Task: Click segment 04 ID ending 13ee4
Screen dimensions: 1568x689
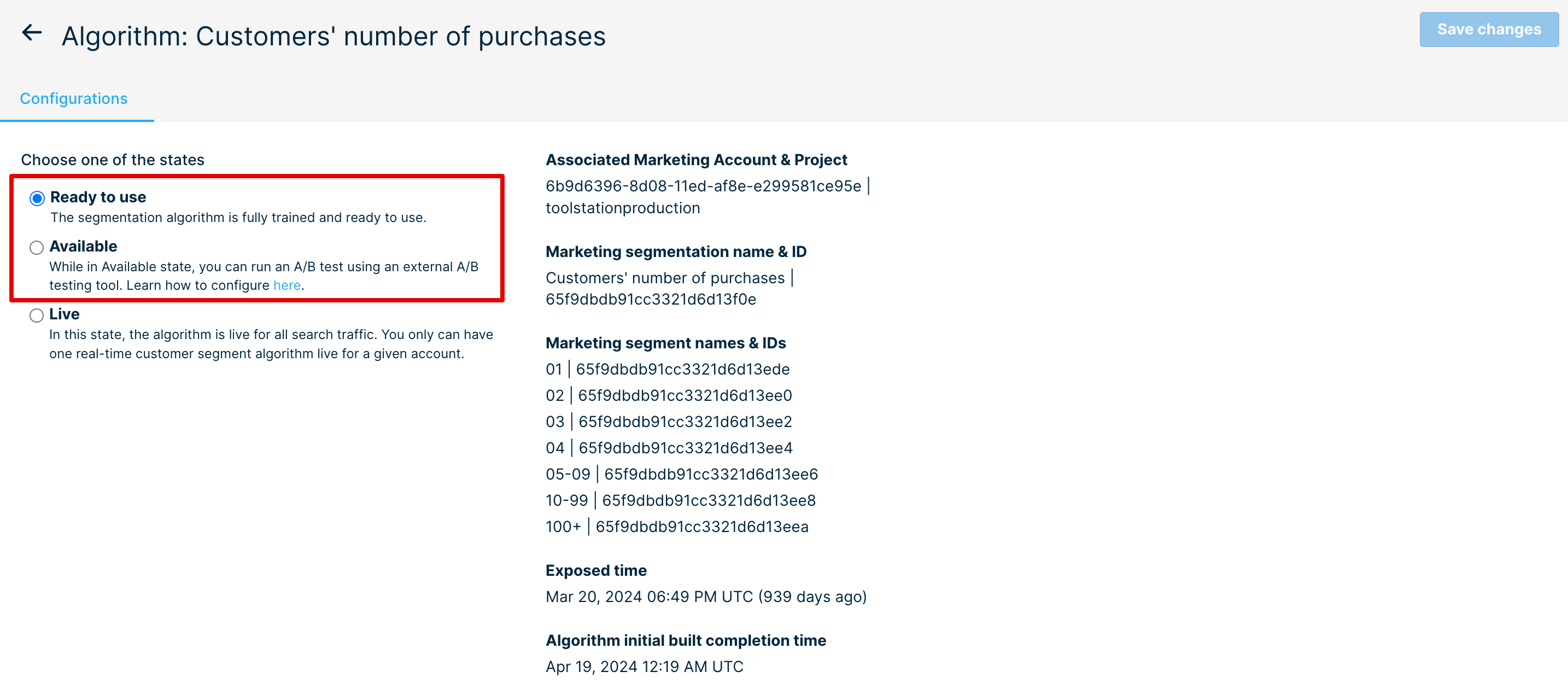Action: 686,448
